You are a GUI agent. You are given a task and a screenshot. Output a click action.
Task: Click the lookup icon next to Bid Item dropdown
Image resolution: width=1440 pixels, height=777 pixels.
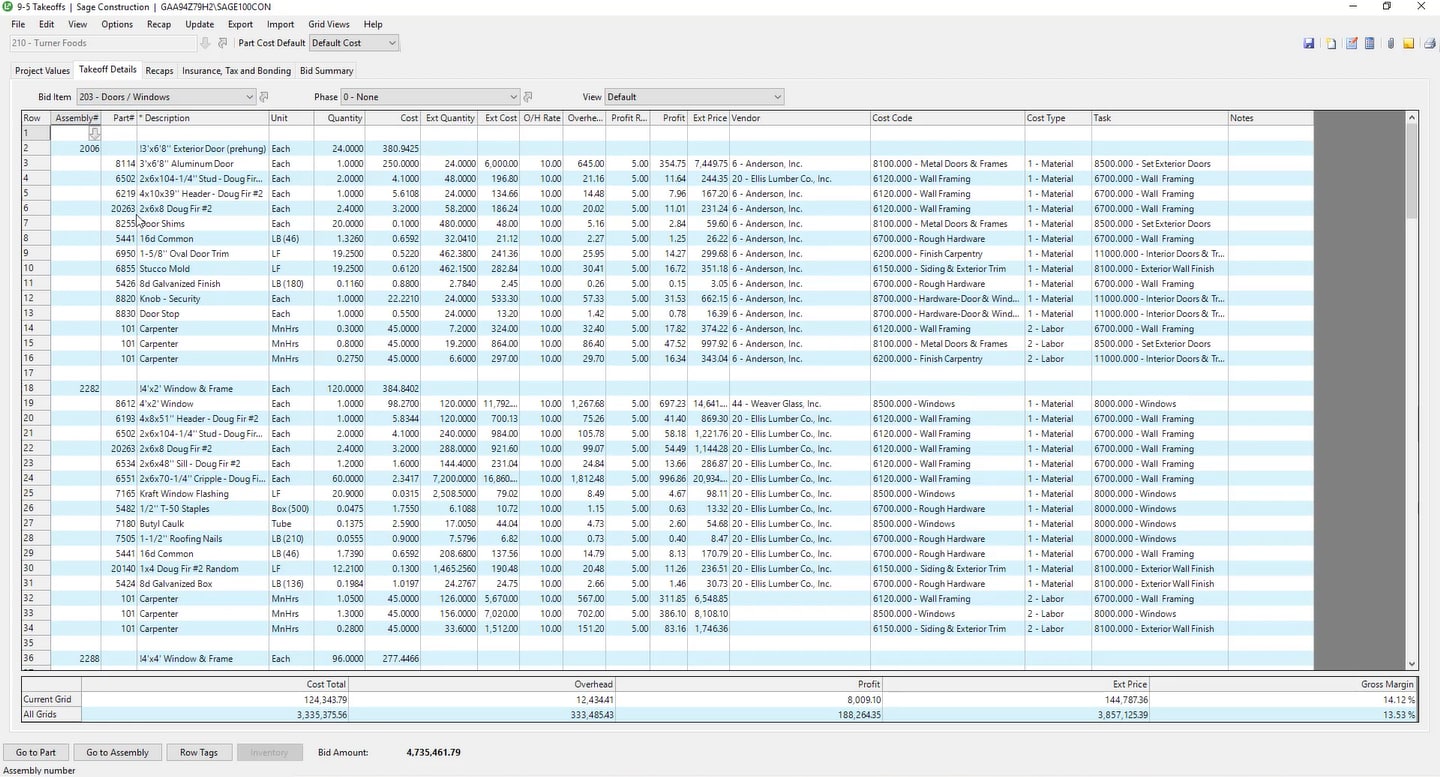(264, 97)
